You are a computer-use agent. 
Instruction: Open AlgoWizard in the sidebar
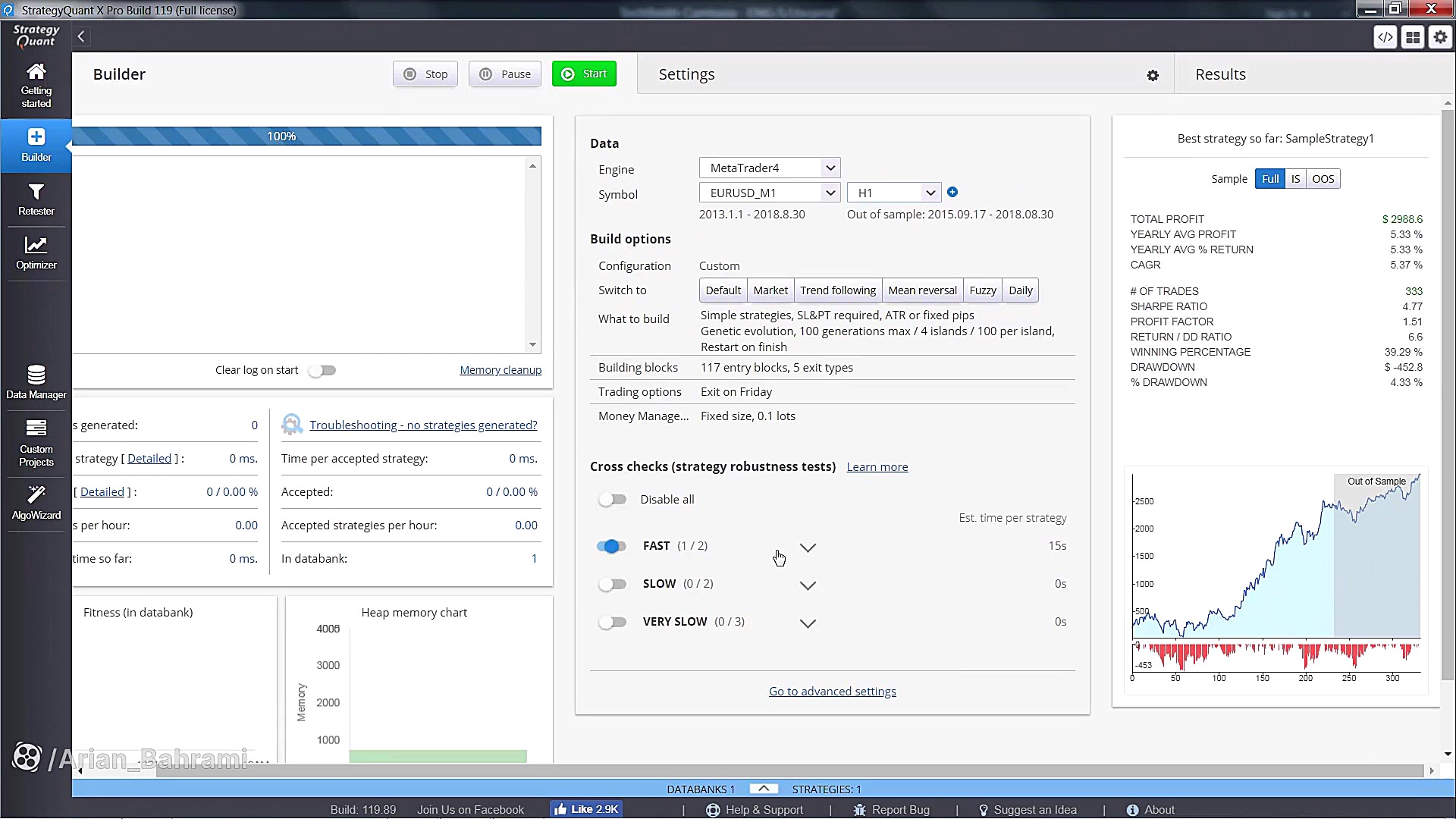(36, 504)
